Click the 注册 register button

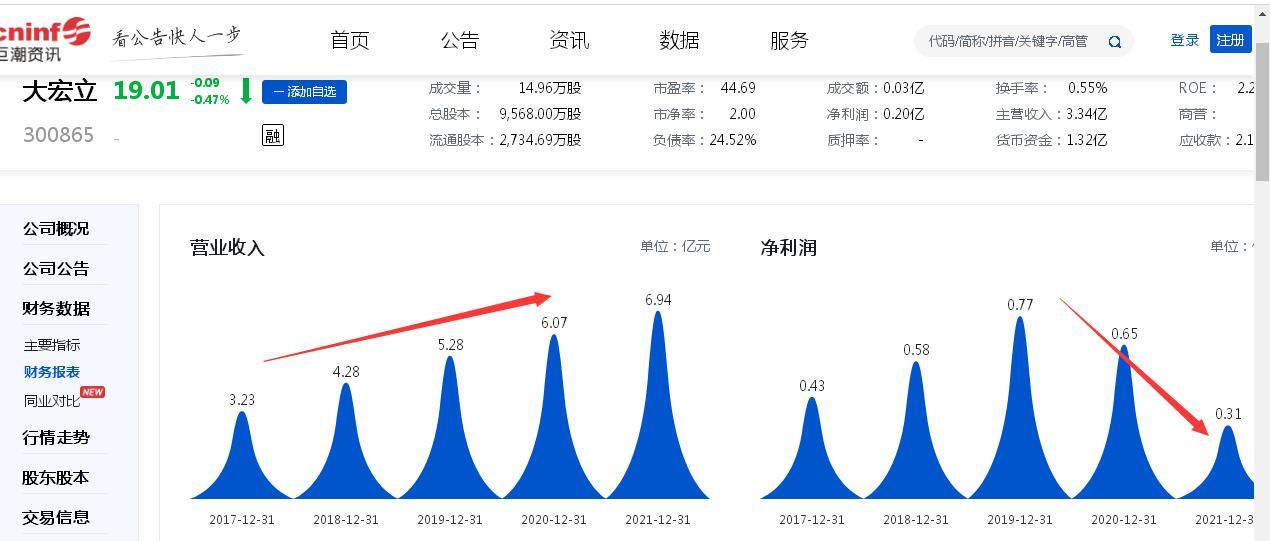[x=1230, y=40]
